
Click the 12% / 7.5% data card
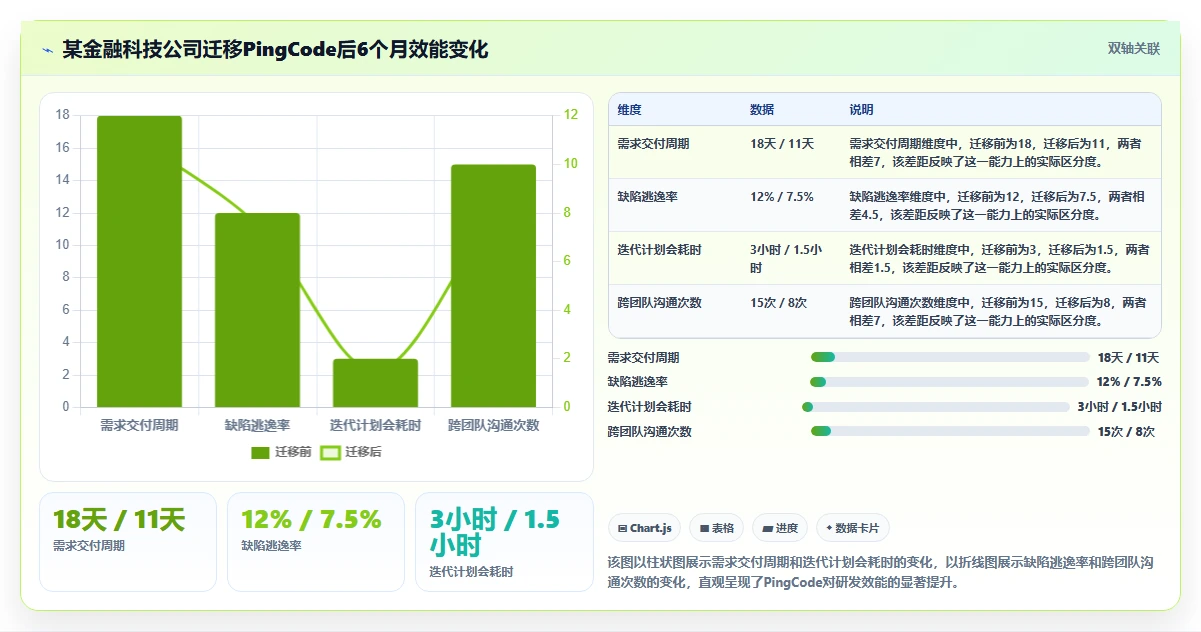tap(316, 541)
